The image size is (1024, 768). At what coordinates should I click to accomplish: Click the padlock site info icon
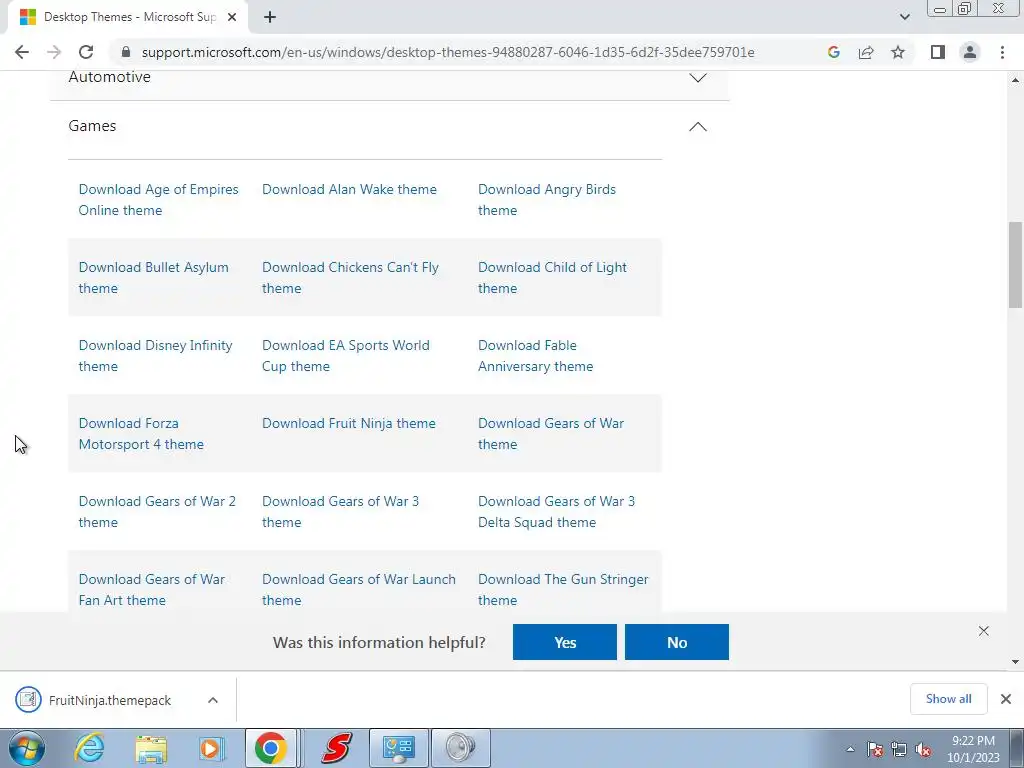[126, 52]
